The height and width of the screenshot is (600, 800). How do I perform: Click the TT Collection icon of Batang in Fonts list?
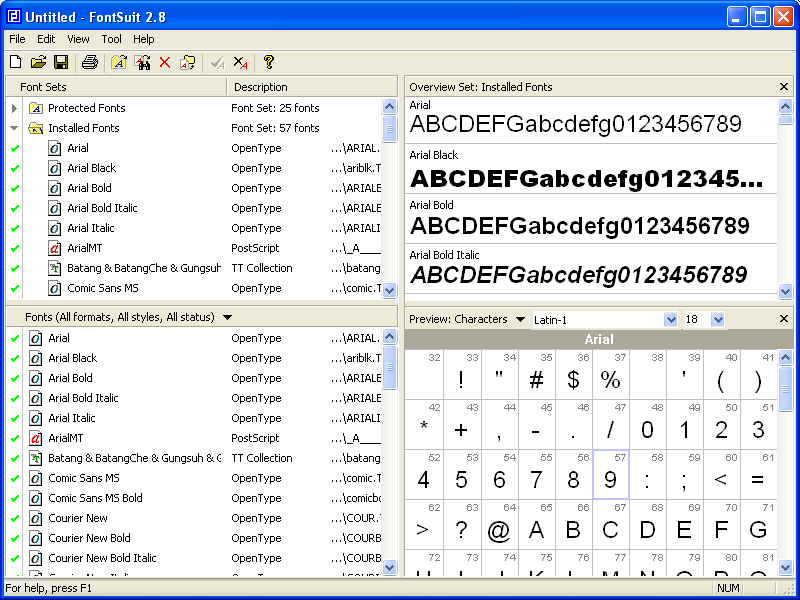click(35, 458)
